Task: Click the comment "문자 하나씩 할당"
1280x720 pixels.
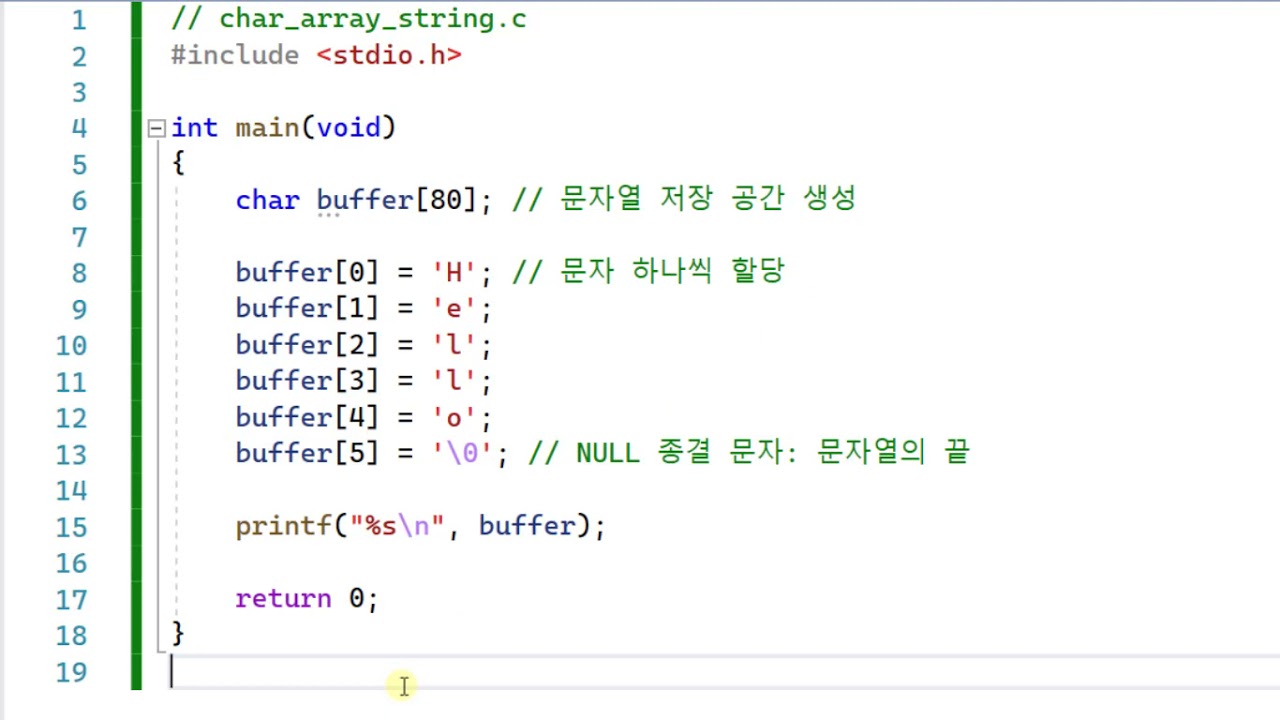Action: pos(672,271)
